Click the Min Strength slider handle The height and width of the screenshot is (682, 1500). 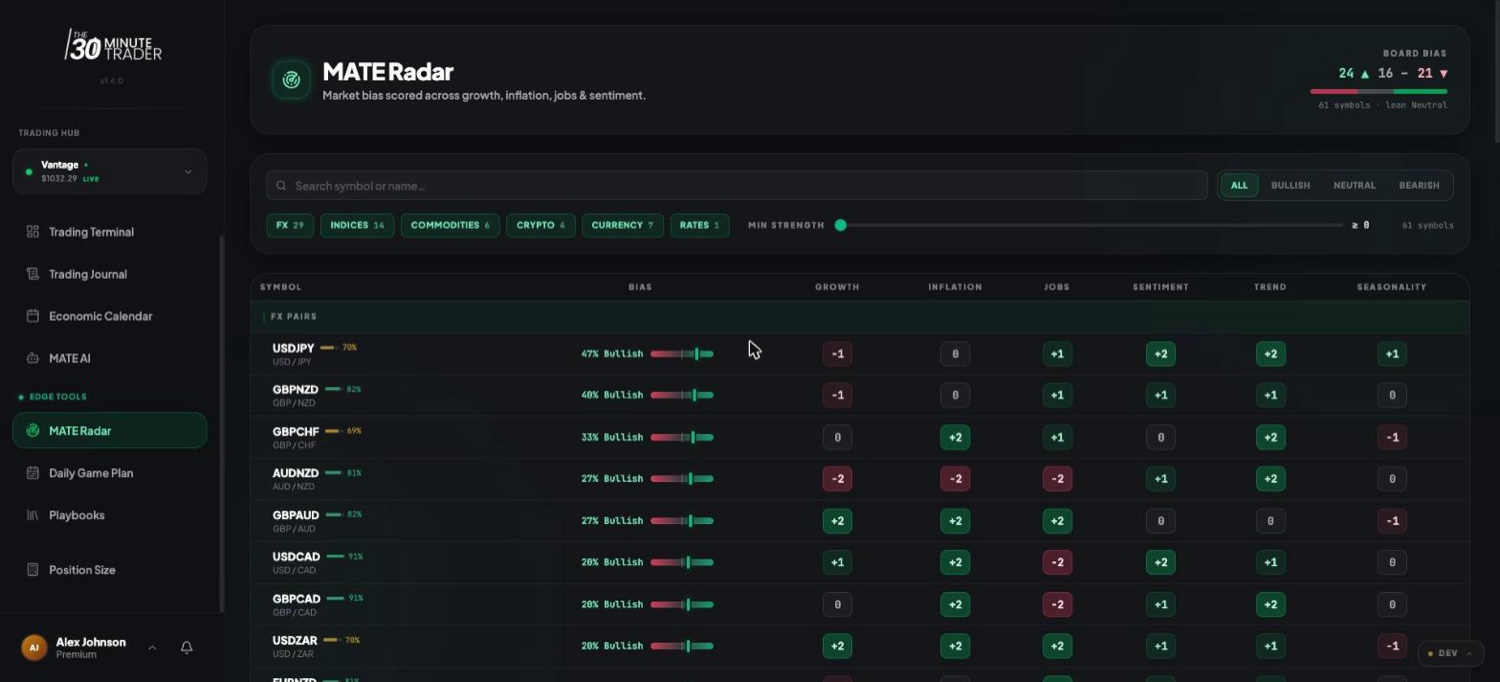coord(841,225)
